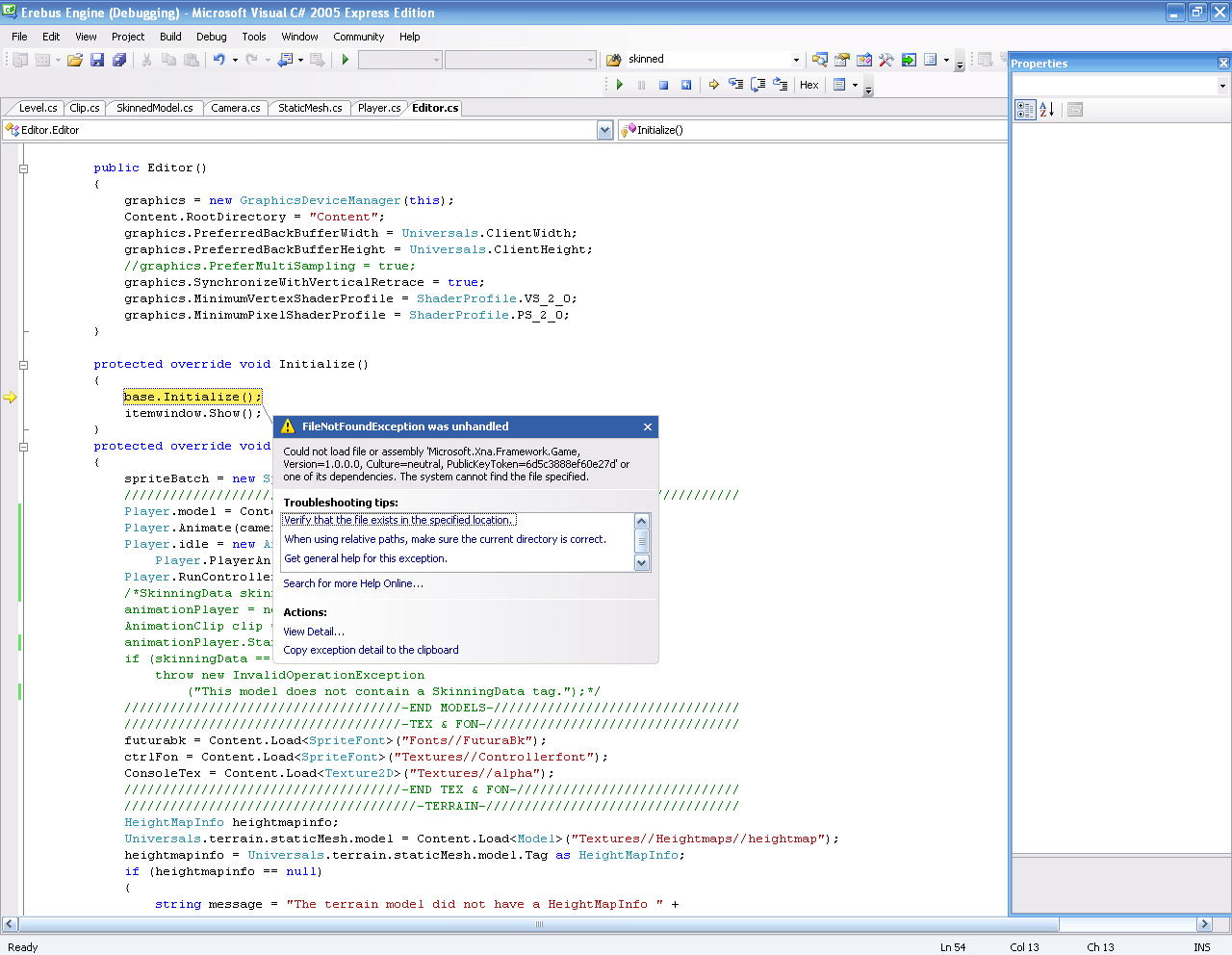
Task: Stop debugging with the blue square button
Action: pos(663,85)
